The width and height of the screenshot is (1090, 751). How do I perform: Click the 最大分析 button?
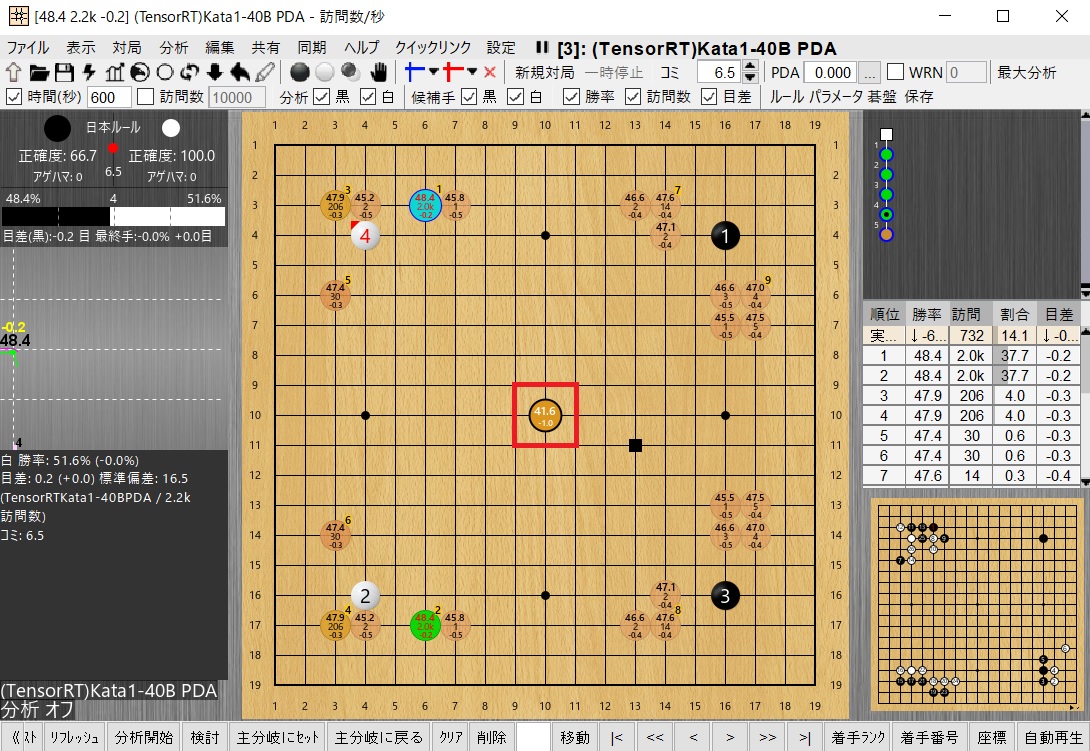[1027, 72]
